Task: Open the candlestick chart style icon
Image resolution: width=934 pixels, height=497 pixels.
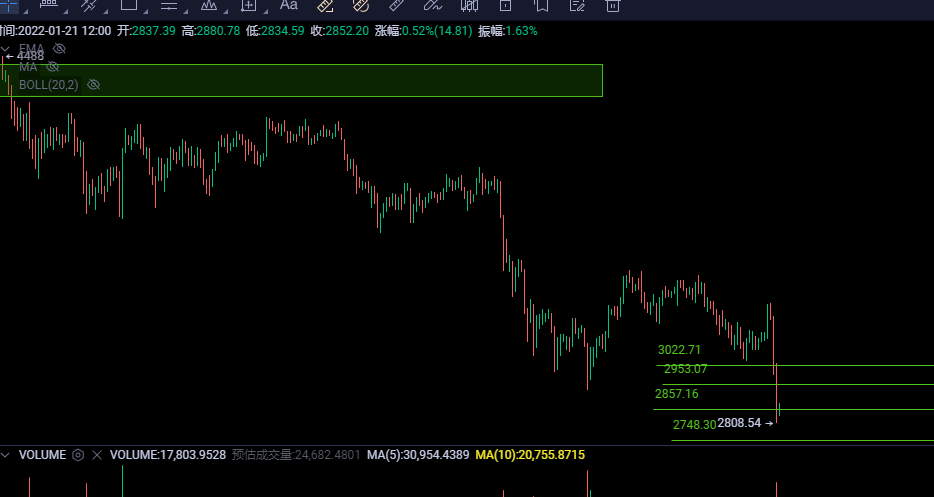Action: (x=469, y=5)
